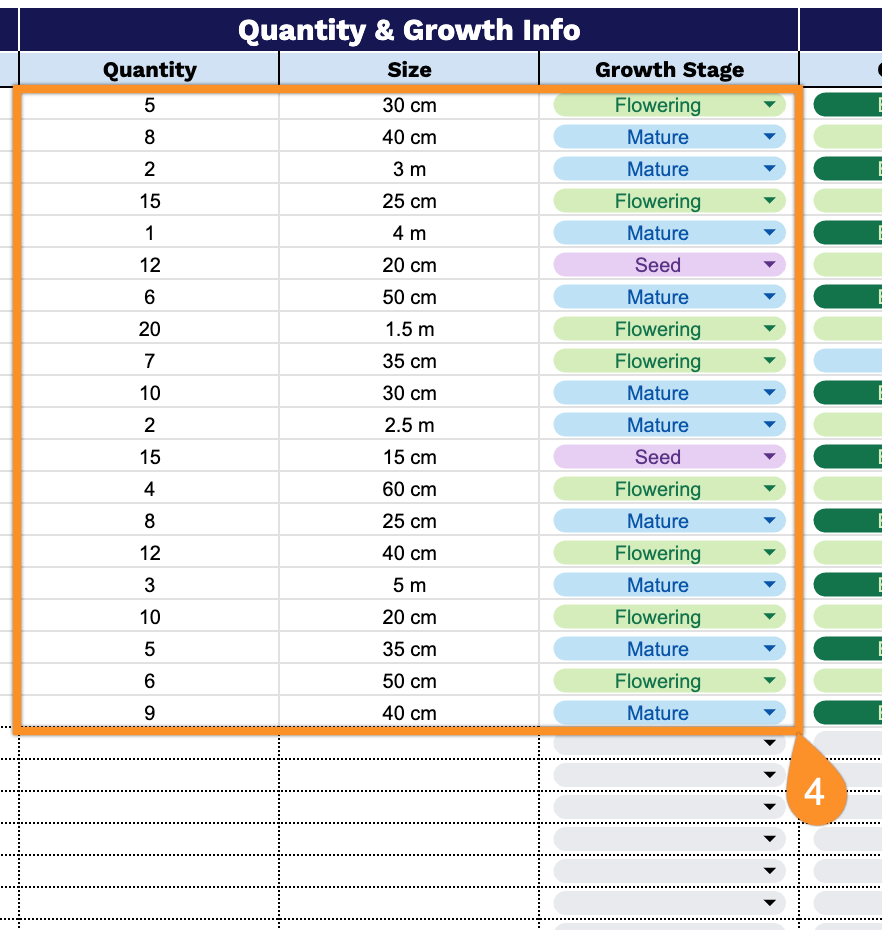Select the Quantity & Growth Info title cell
This screenshot has width=882, height=930.
pos(409,30)
